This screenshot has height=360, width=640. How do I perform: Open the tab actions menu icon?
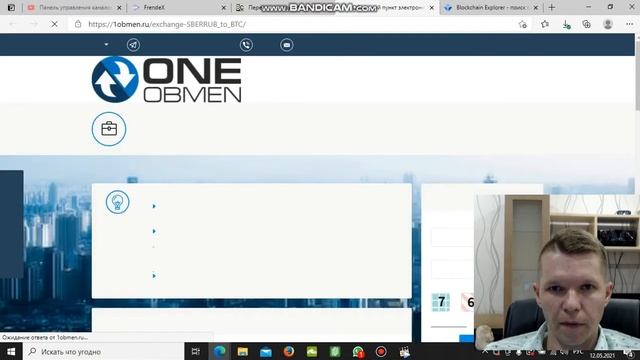click(x=11, y=7)
